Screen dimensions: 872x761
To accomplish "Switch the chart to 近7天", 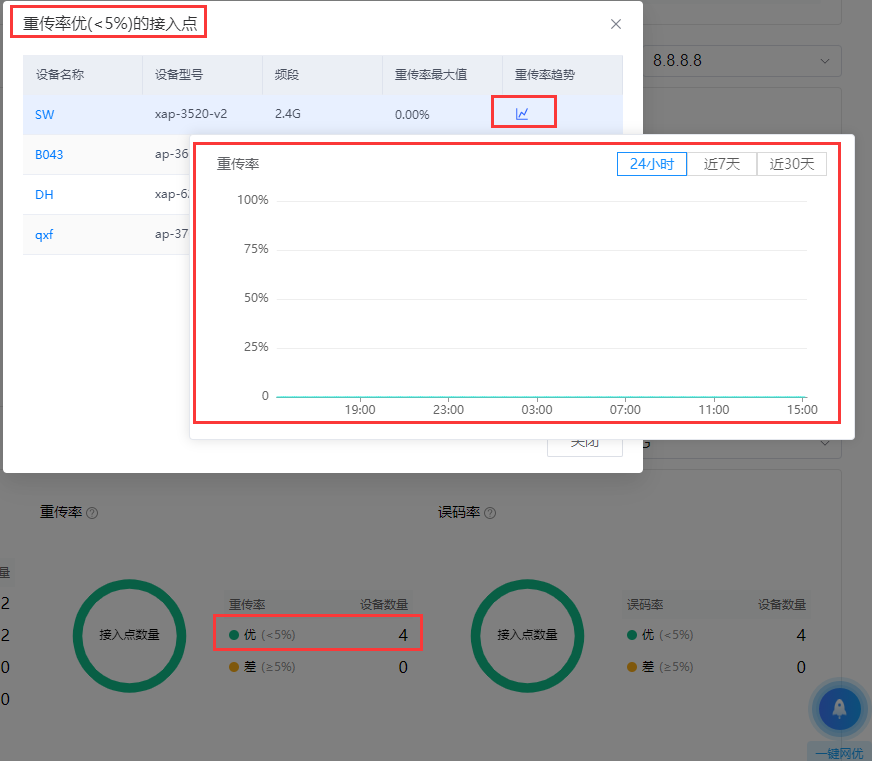I will click(722, 164).
